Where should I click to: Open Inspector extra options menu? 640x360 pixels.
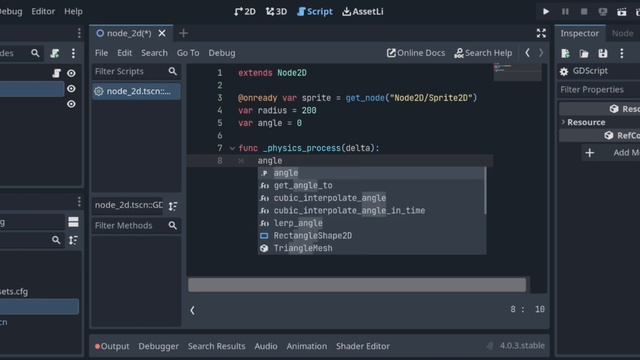(622, 53)
